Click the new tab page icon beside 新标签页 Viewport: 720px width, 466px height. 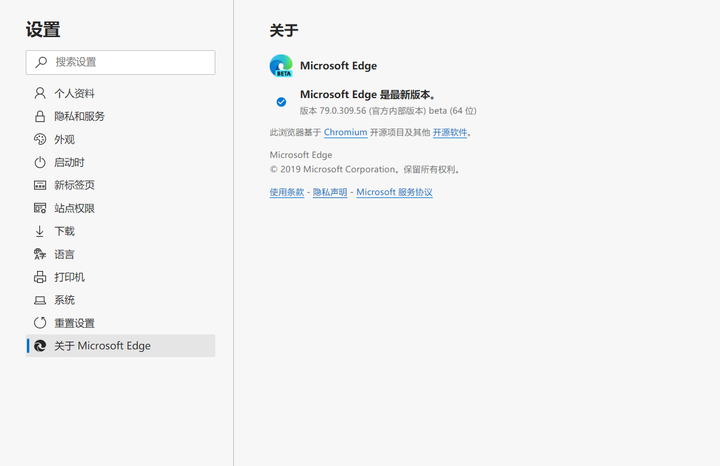[40, 185]
